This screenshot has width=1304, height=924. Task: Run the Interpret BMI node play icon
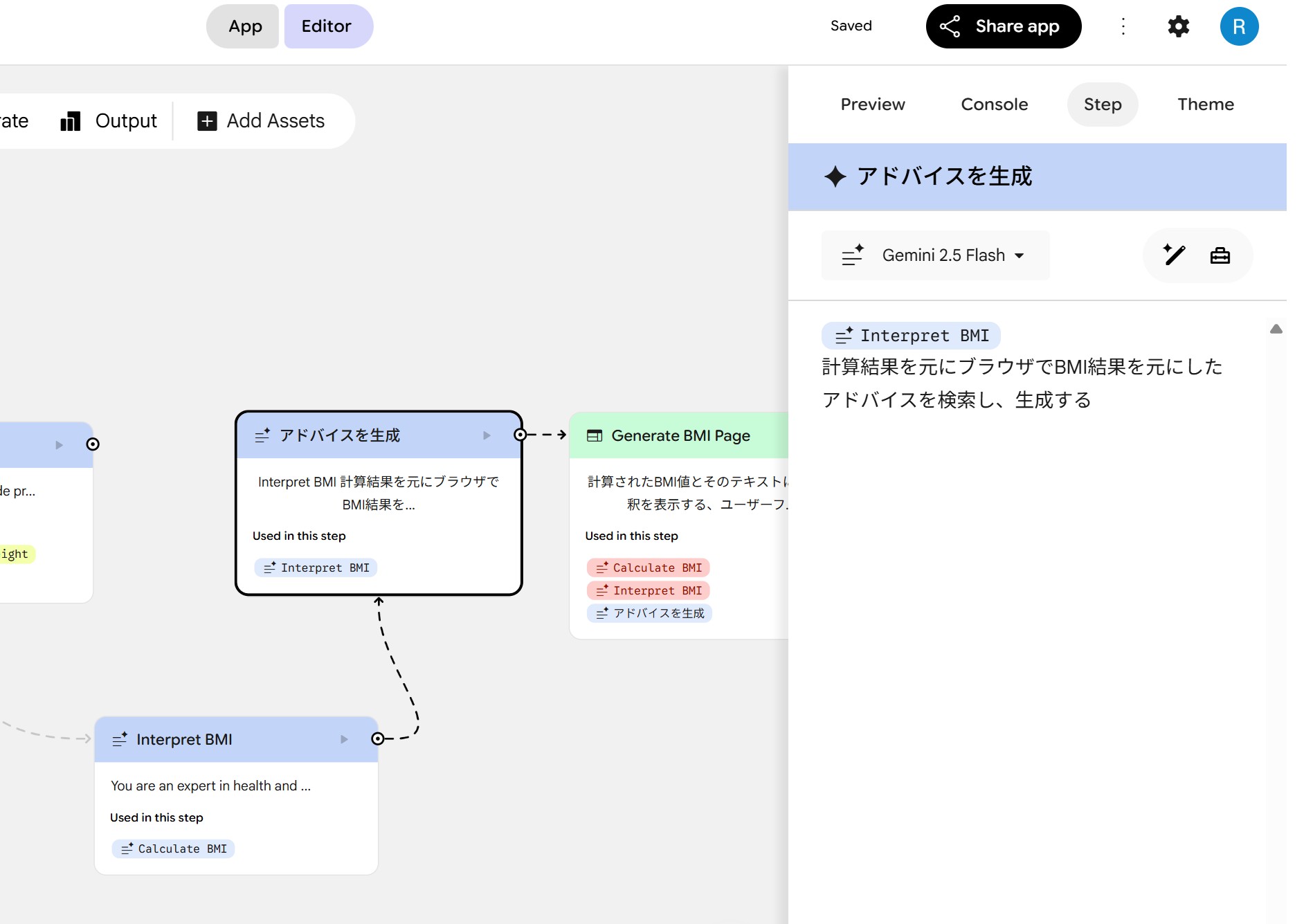point(344,739)
